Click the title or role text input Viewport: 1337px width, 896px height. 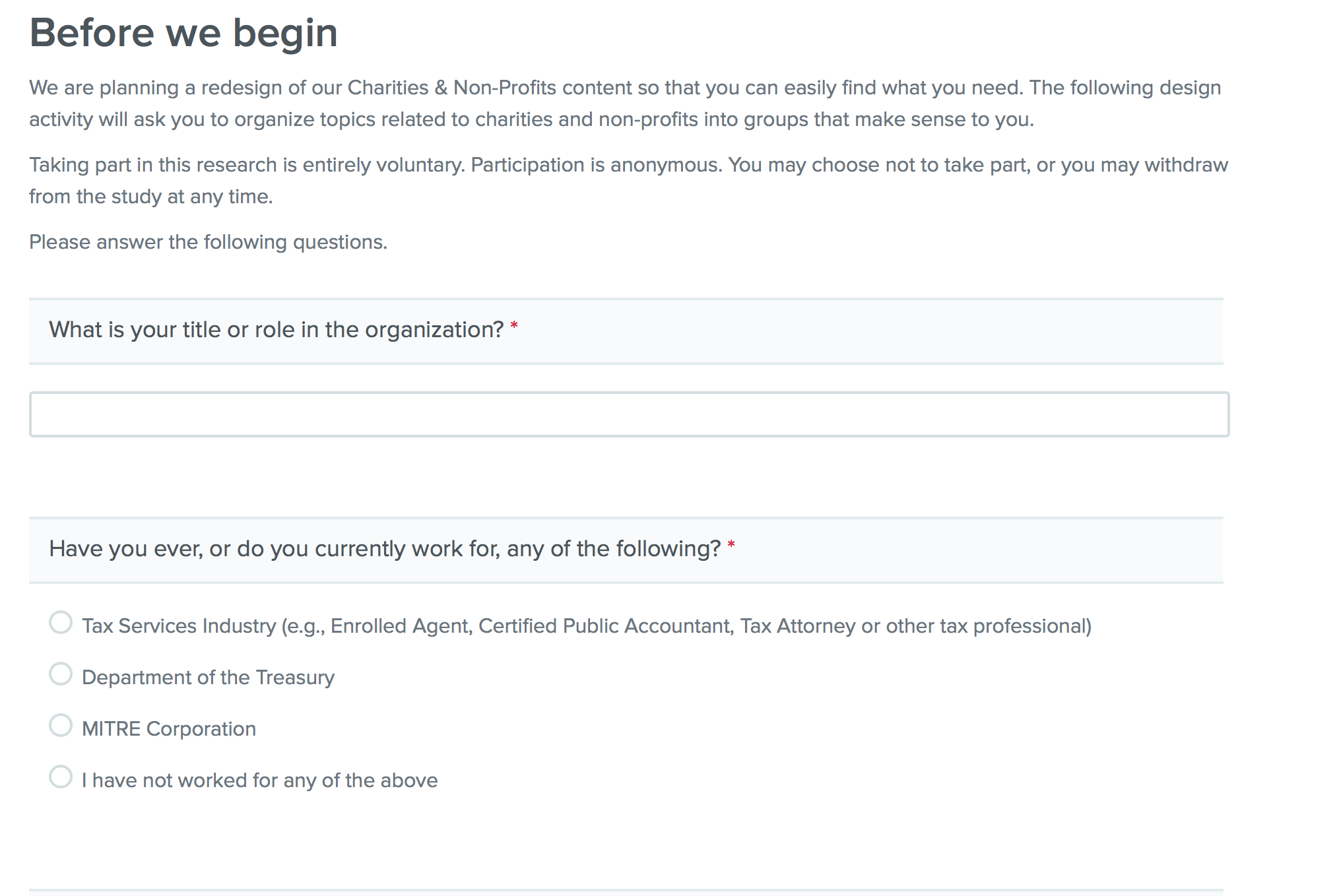628,414
